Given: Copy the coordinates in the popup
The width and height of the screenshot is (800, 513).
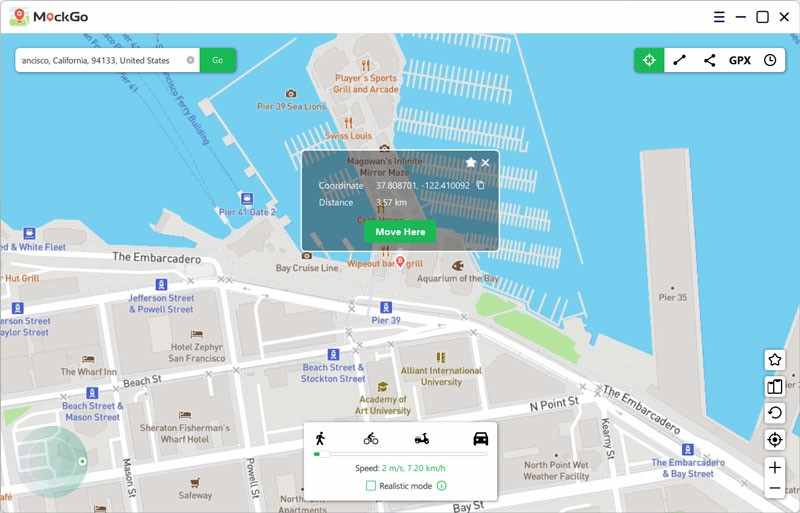Looking at the screenshot, I should click(481, 185).
